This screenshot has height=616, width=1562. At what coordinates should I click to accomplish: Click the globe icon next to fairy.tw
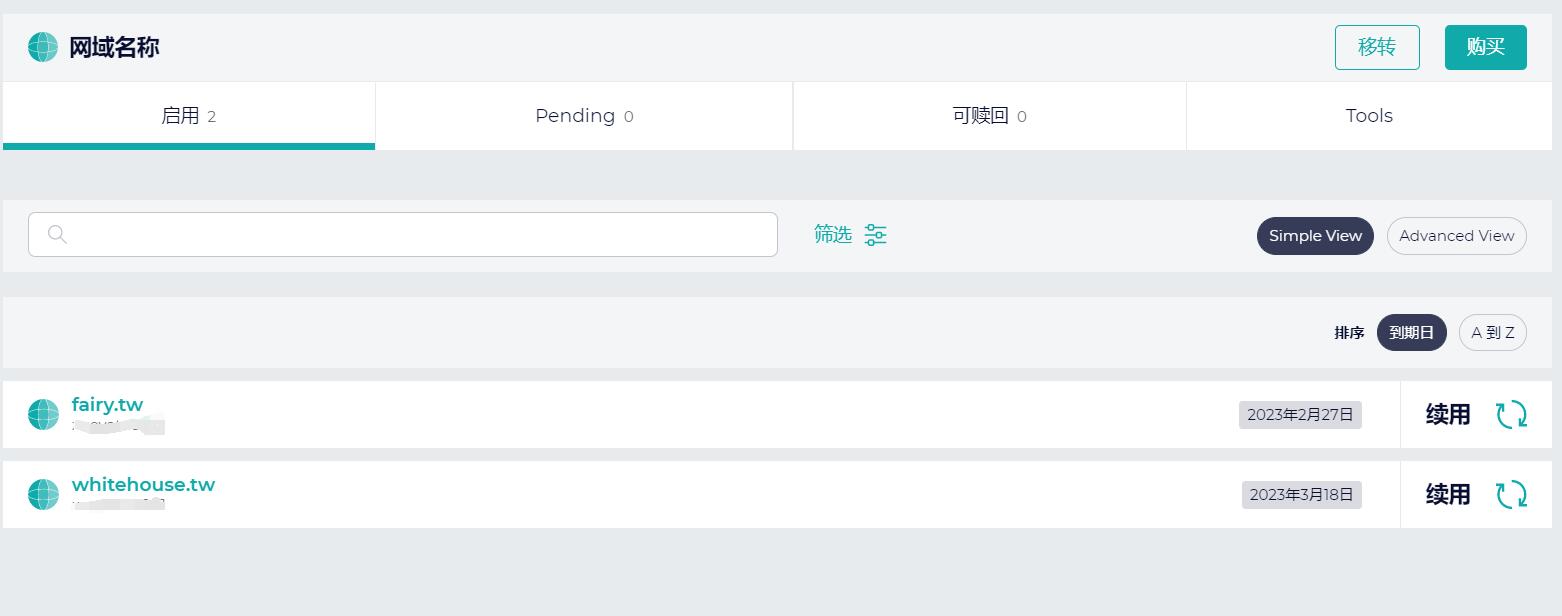click(43, 414)
